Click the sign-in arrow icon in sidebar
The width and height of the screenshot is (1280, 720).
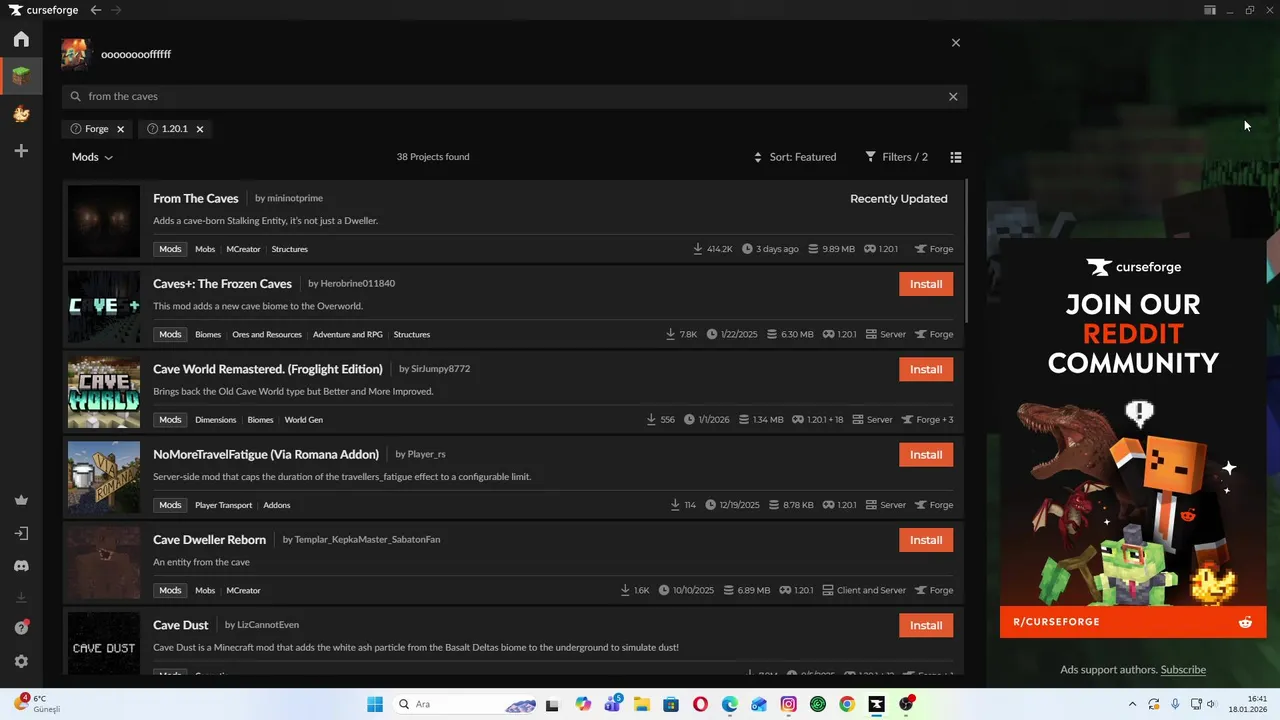[21, 533]
